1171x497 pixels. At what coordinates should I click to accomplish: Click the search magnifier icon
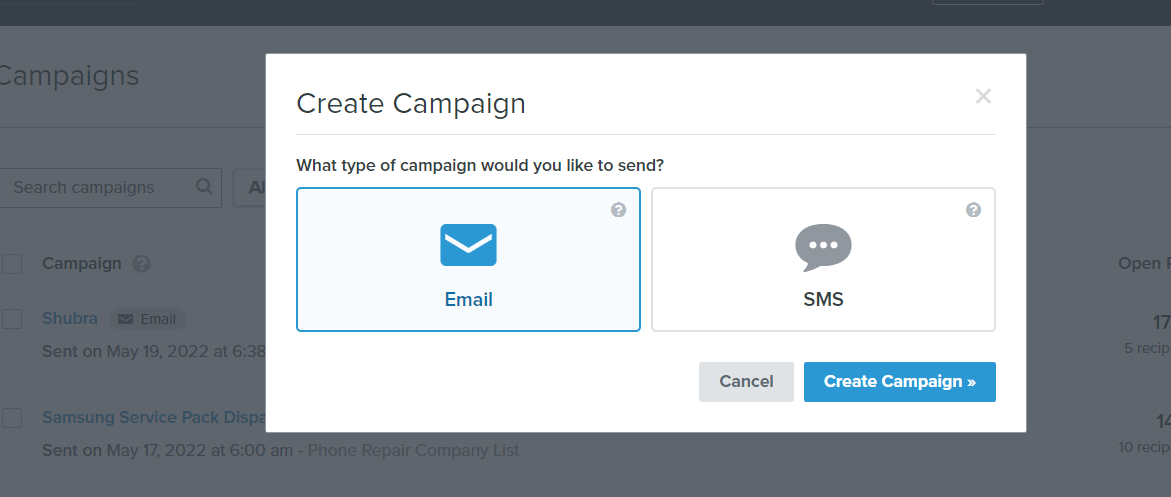tap(204, 186)
